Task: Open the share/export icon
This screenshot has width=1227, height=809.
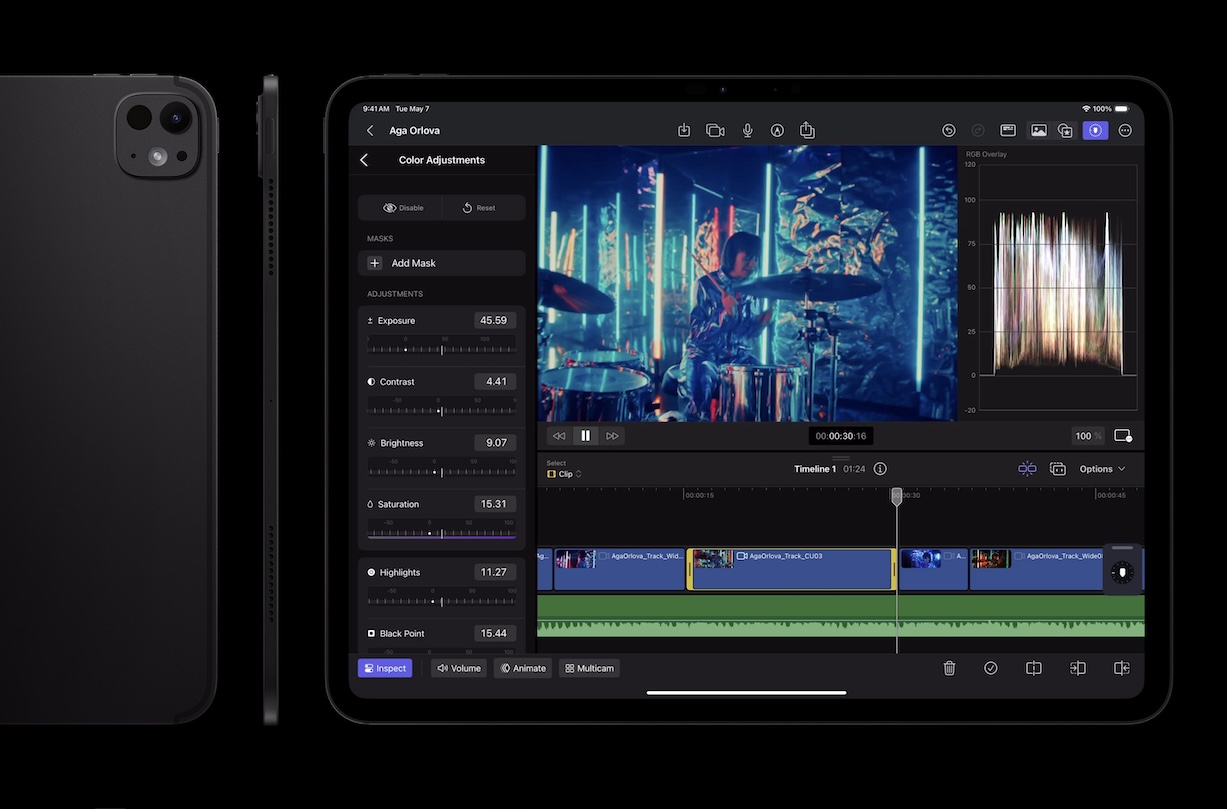Action: click(x=807, y=130)
